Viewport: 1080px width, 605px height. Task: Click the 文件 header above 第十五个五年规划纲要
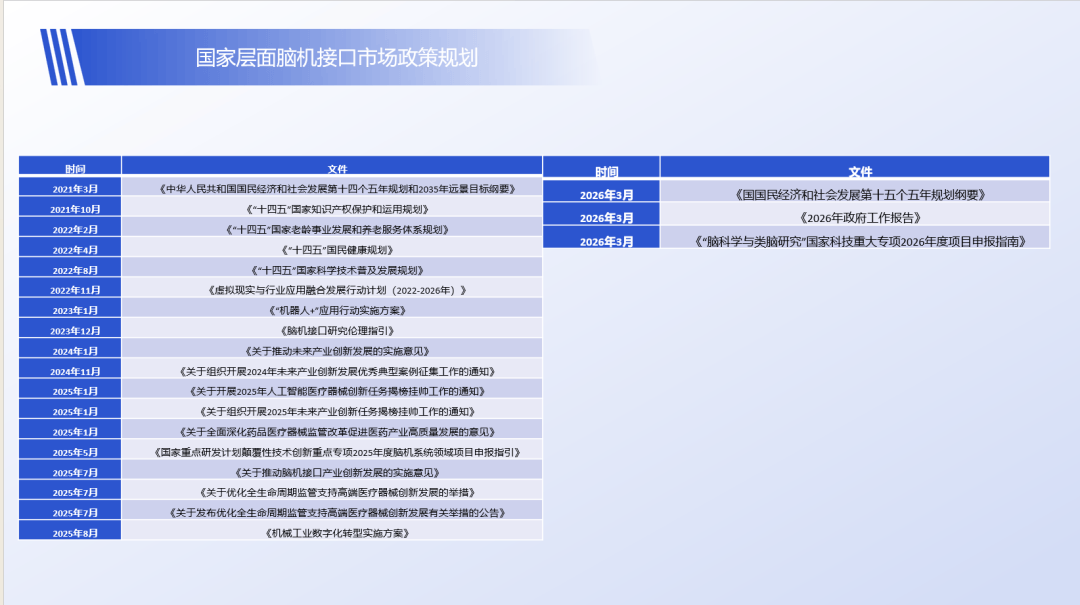pyautogui.click(x=855, y=169)
